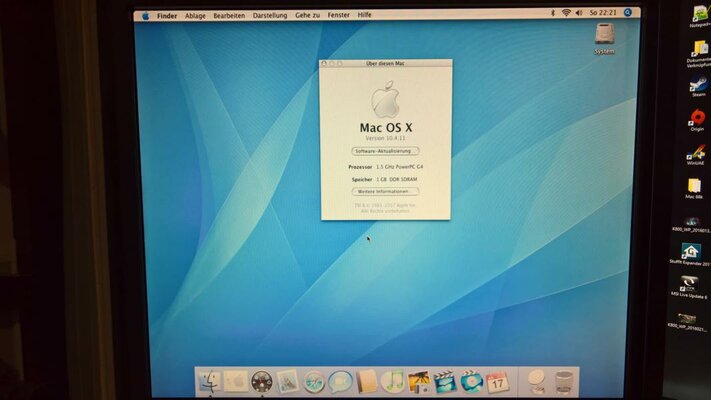Launch Safari from the dock
711x400 pixels.
314,381
